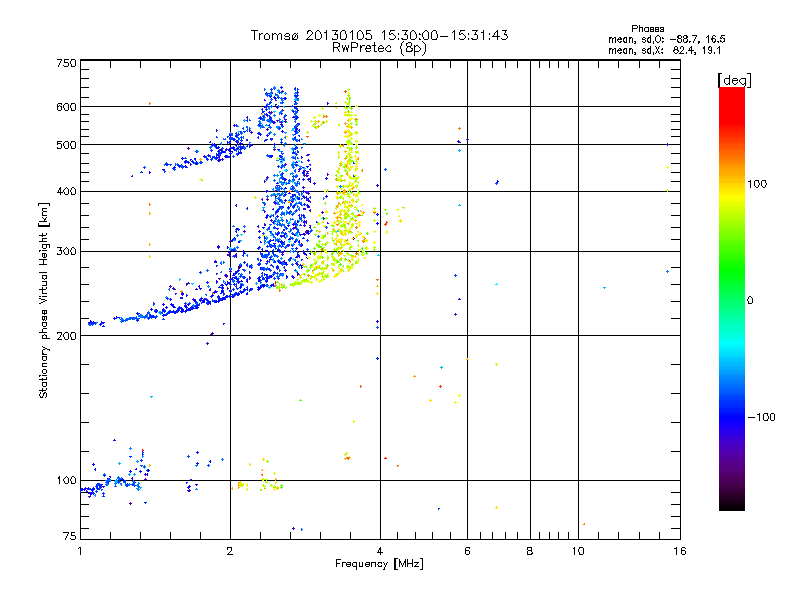Click the phase colorbar

[x=732, y=298]
